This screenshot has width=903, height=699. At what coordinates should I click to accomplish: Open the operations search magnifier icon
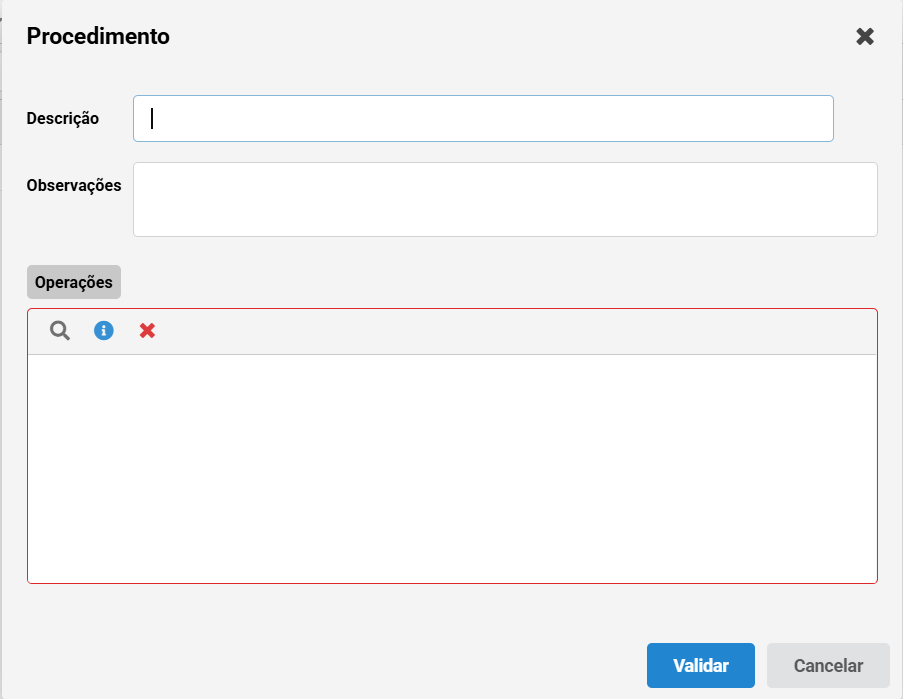[60, 331]
